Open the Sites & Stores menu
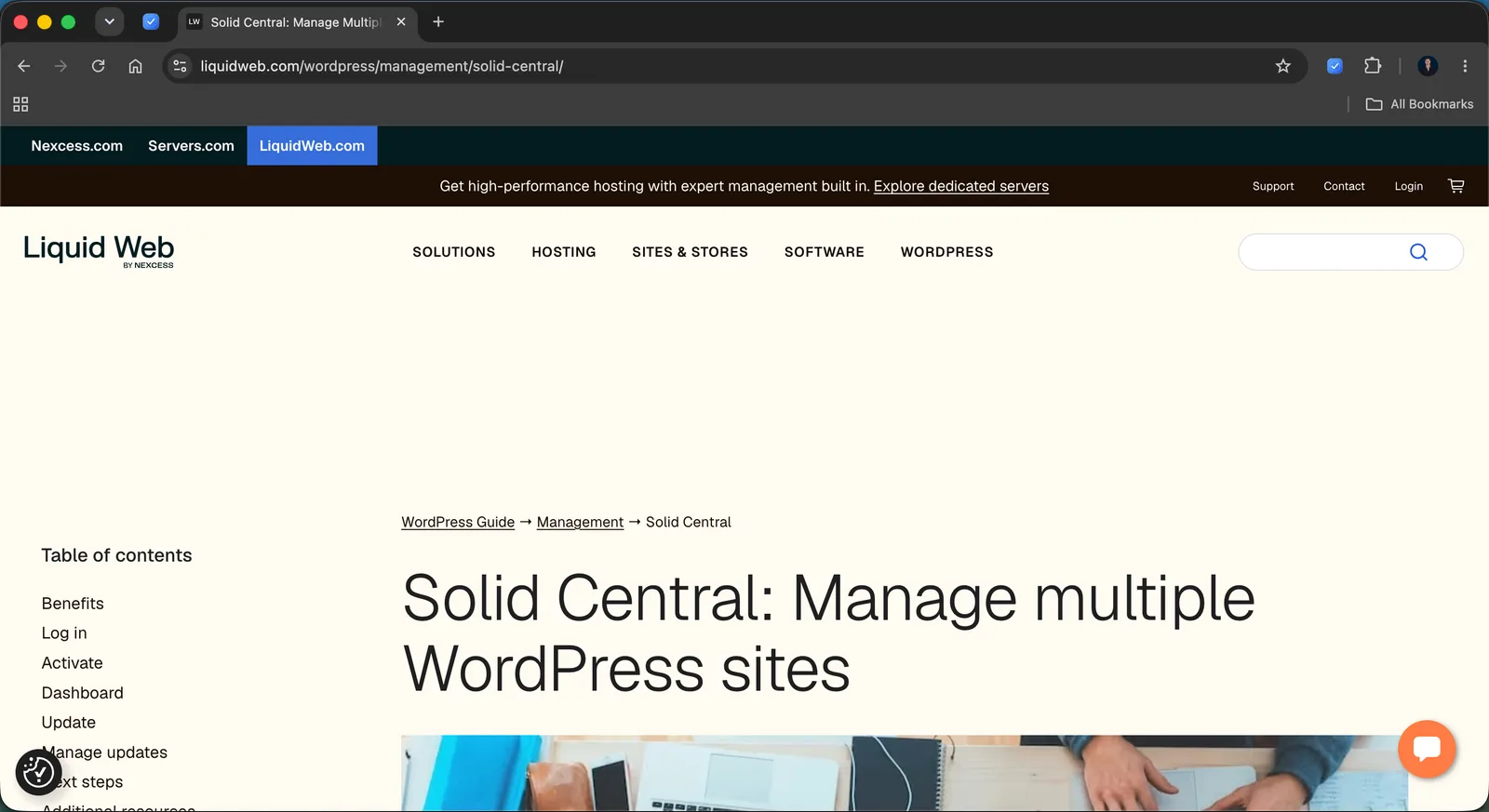 [690, 252]
